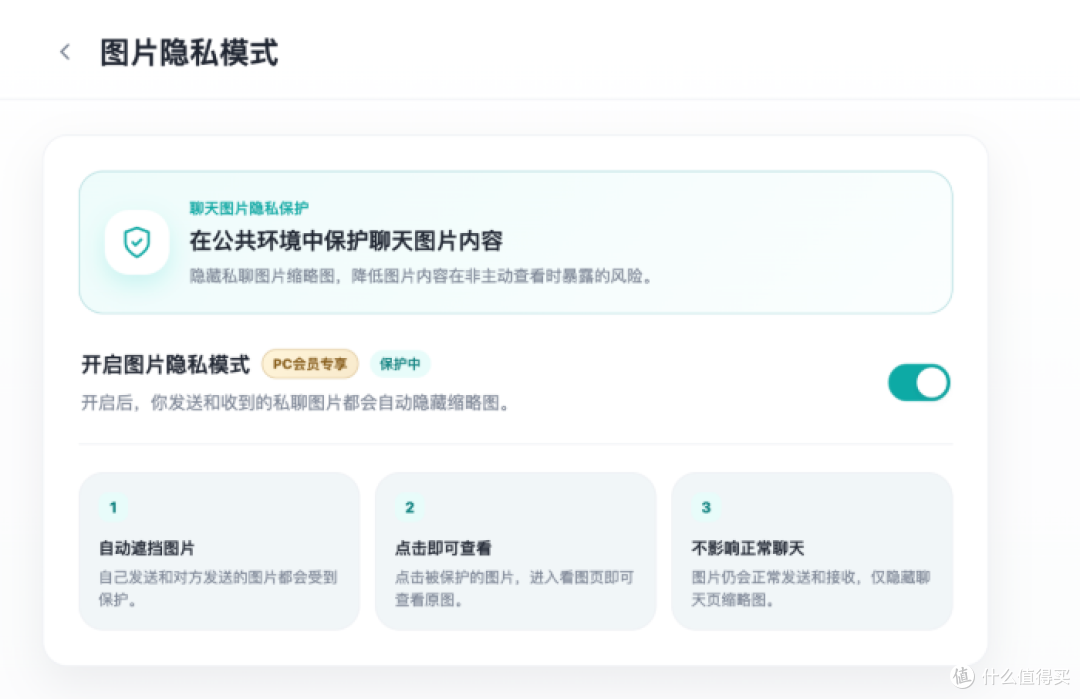Open the 自动遮挡图片 card title
Image resolution: width=1080 pixels, height=699 pixels.
coord(147,548)
